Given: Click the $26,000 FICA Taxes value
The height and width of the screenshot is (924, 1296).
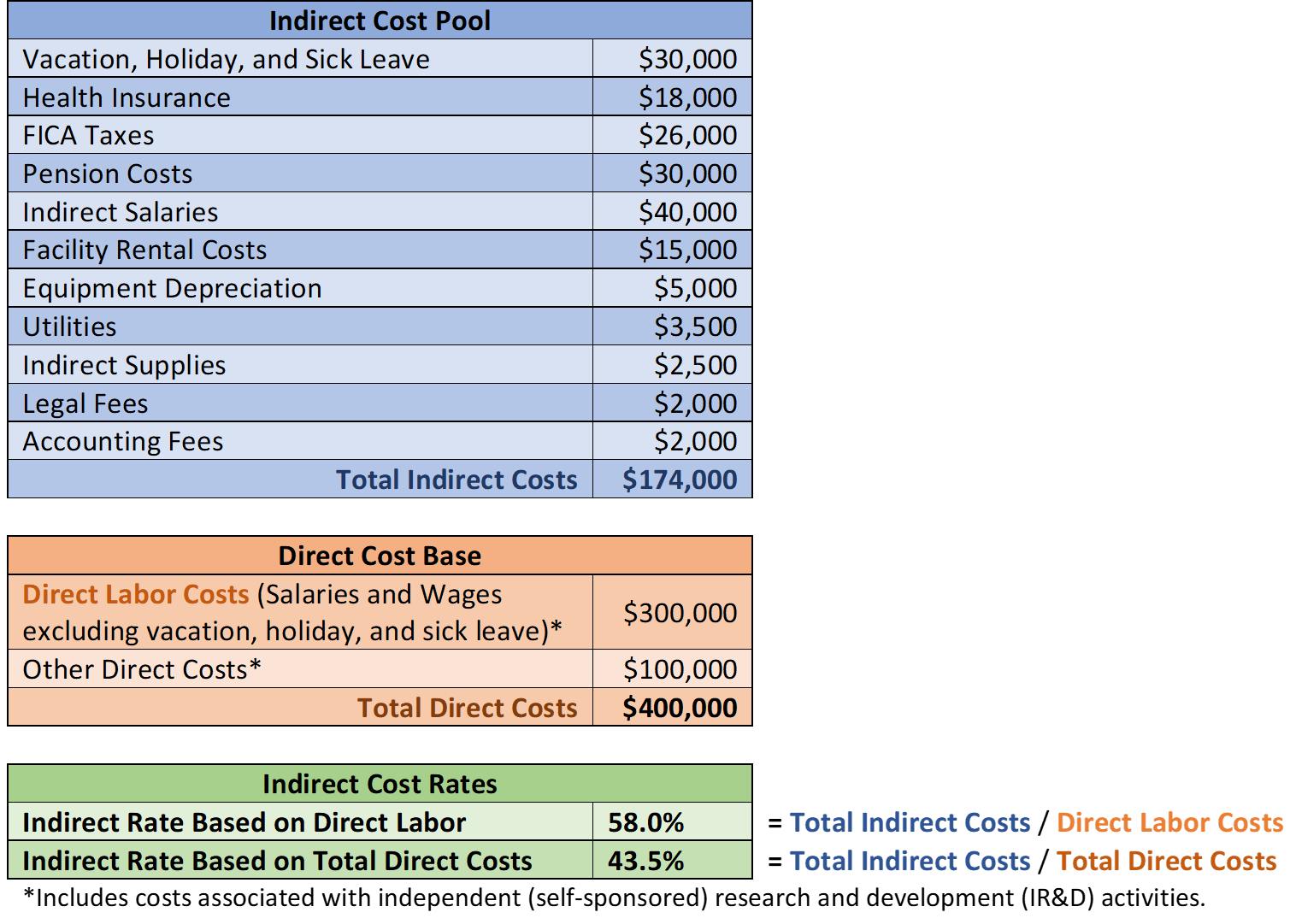Looking at the screenshot, I should click(673, 135).
